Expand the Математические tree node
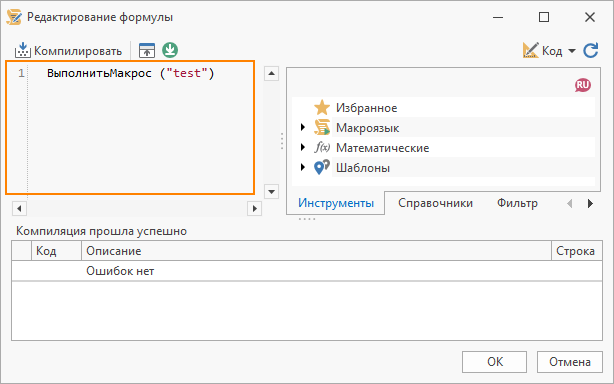This screenshot has width=614, height=384. pyautogui.click(x=302, y=147)
